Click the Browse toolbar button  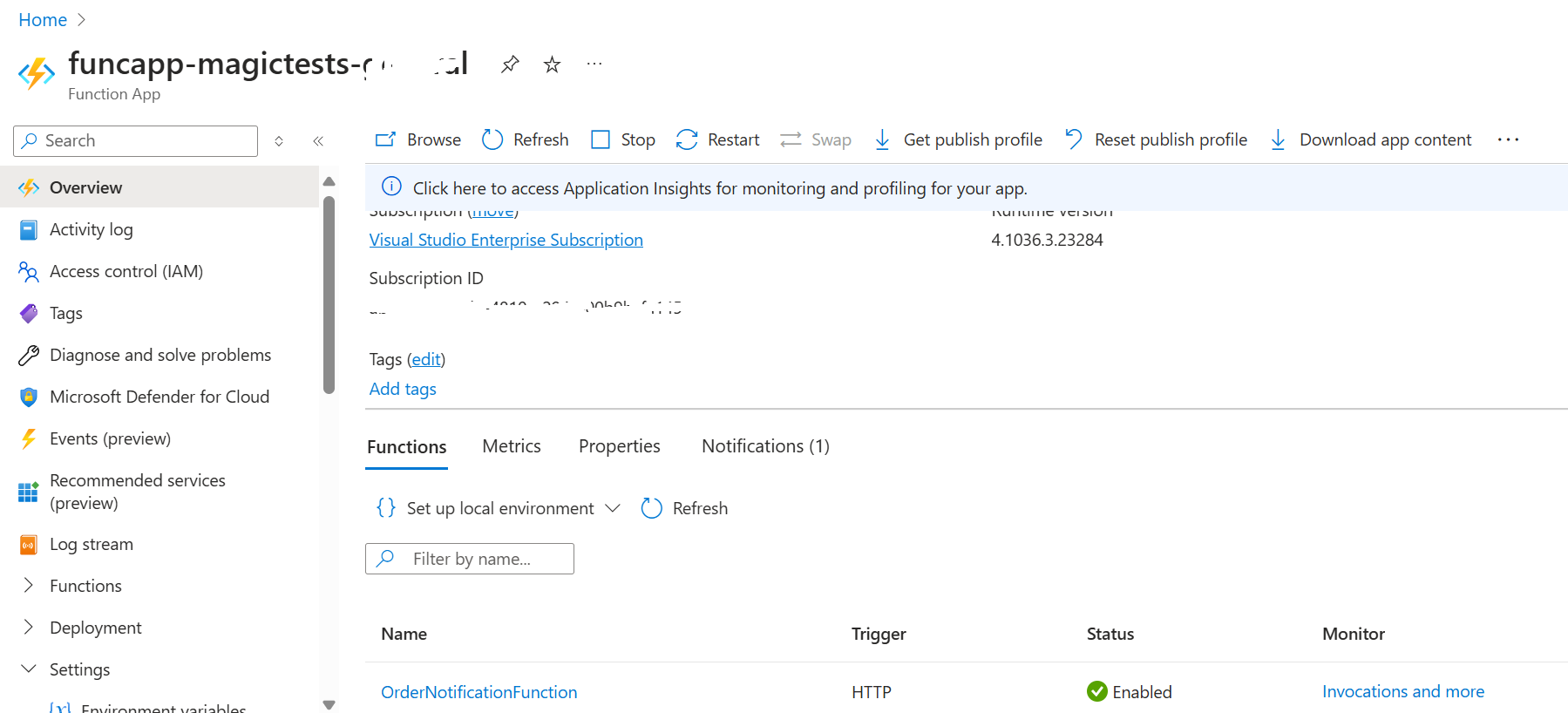click(x=418, y=139)
